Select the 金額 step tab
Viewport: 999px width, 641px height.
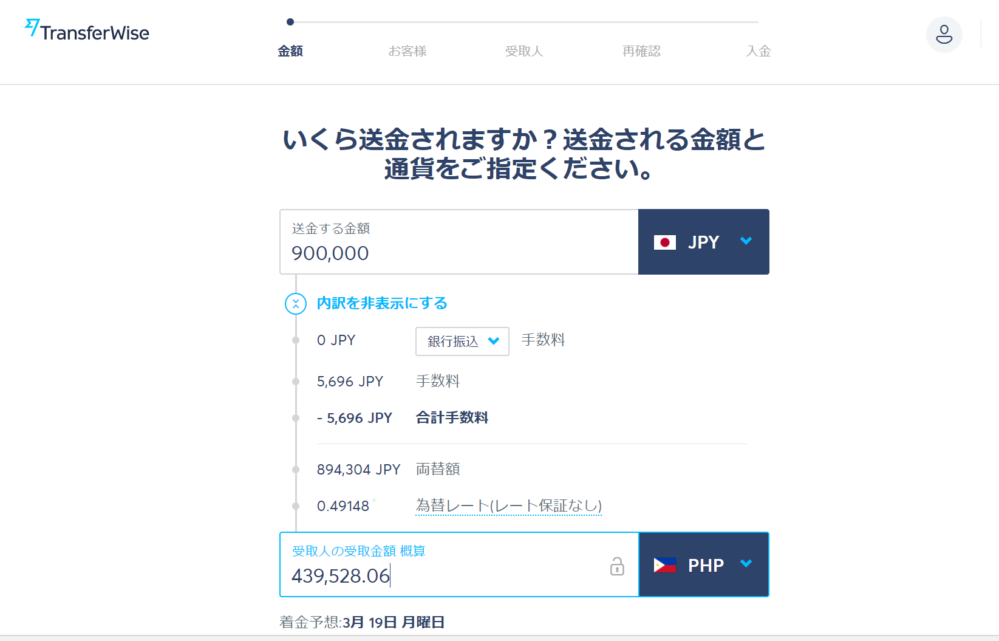(x=290, y=51)
